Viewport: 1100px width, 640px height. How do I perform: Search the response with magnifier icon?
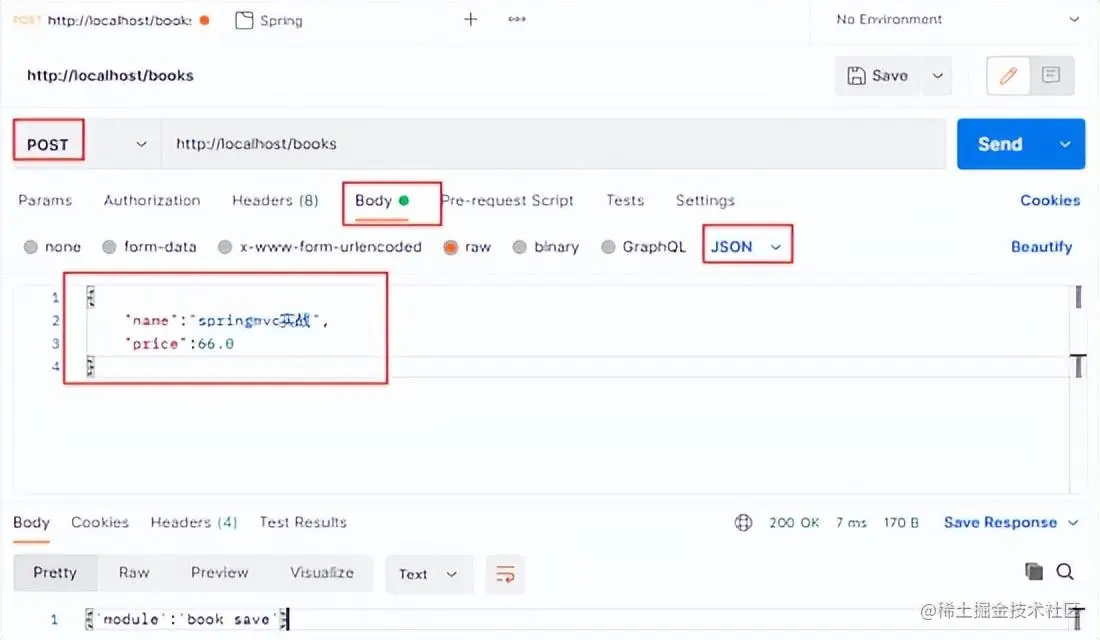pos(1064,571)
